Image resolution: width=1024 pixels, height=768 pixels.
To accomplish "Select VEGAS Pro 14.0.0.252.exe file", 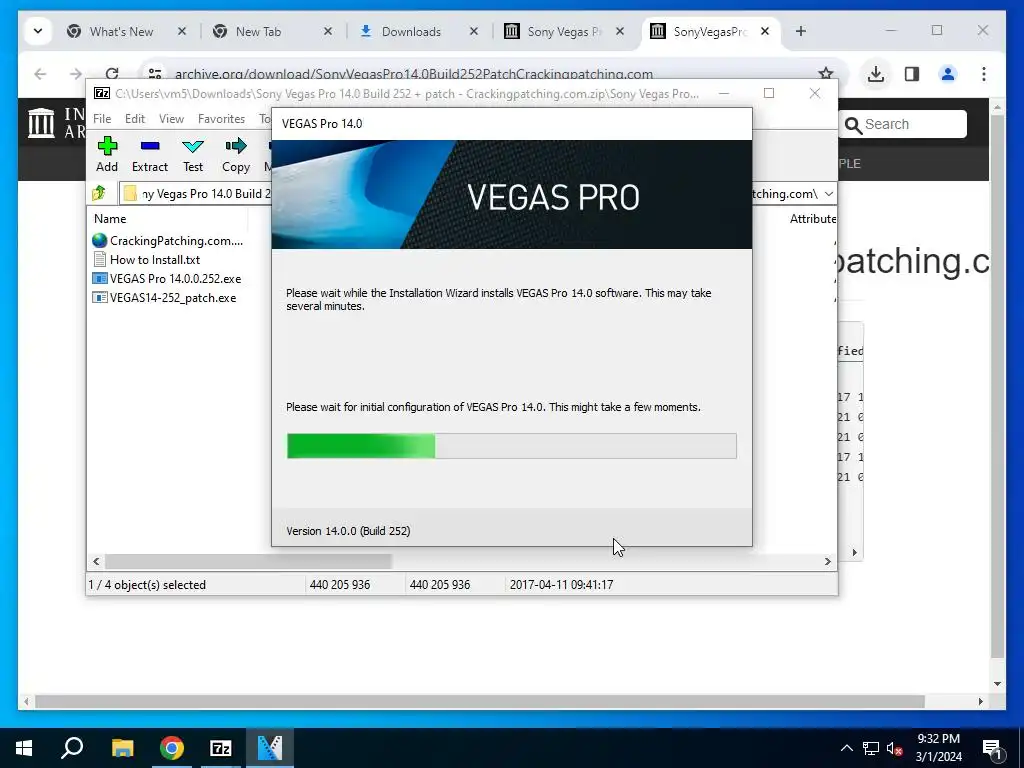I will coord(167,279).
